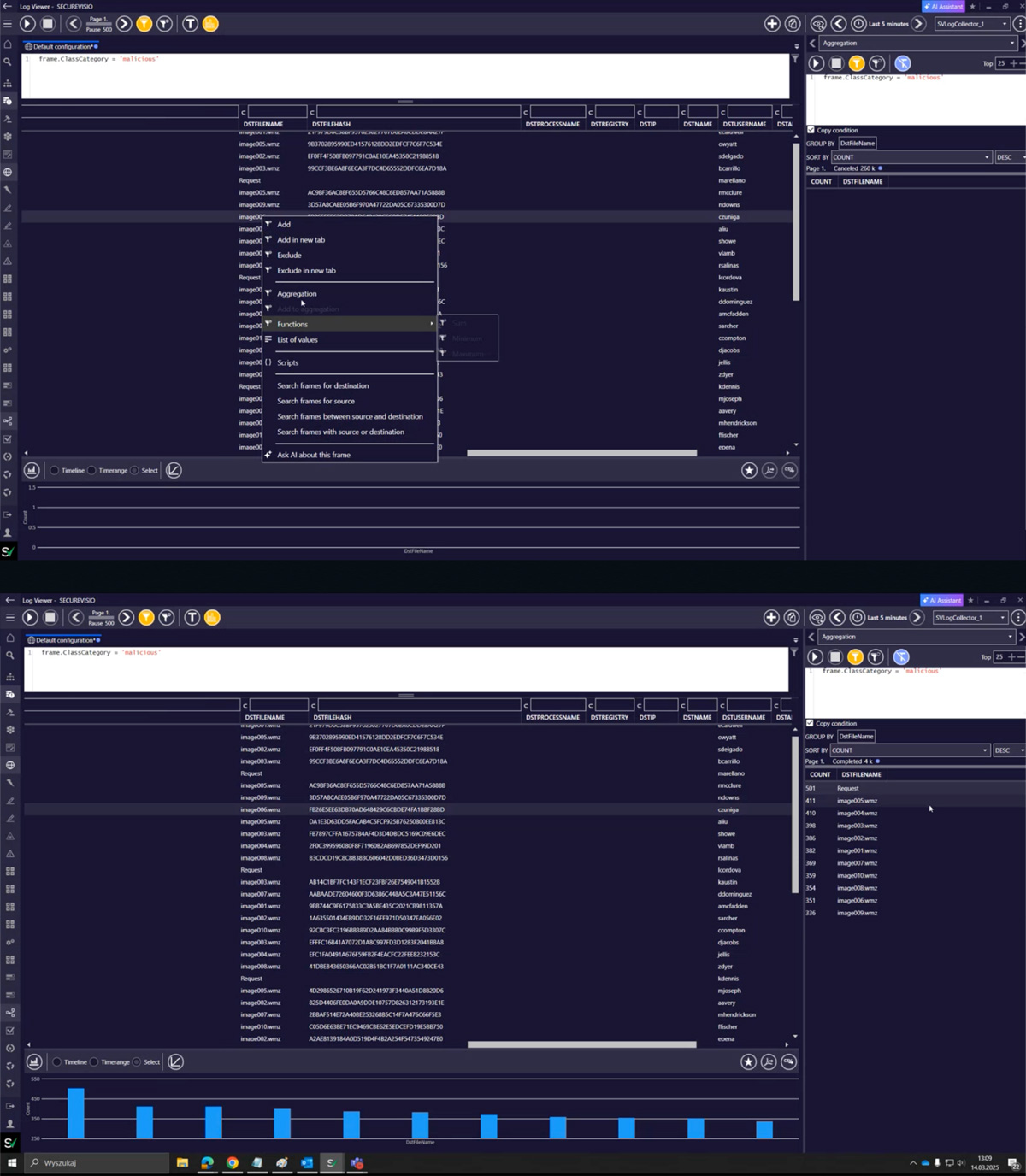Choose the Timeline radio button above the blue bar chart
This screenshot has width=1026, height=1176.
(x=57, y=1062)
